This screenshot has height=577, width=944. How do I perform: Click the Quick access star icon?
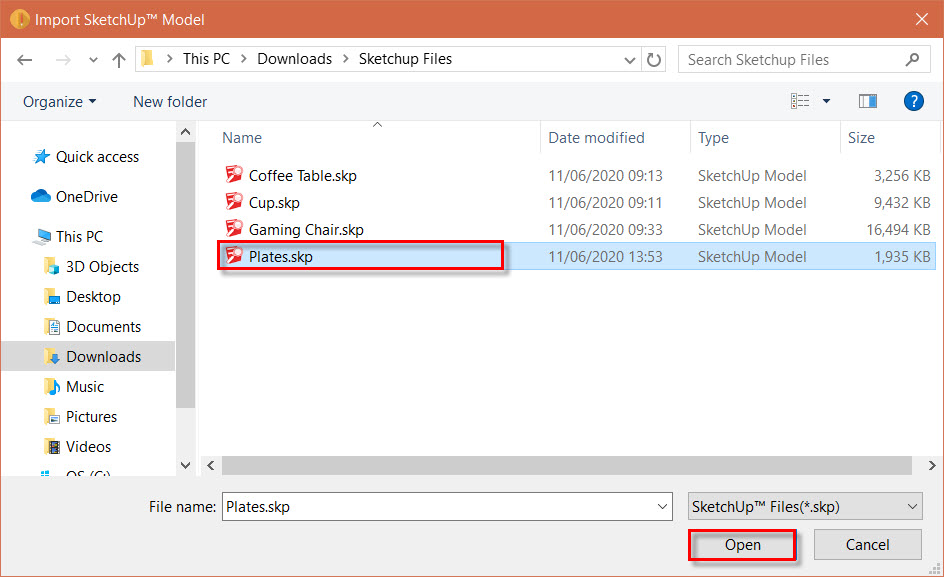coord(42,157)
